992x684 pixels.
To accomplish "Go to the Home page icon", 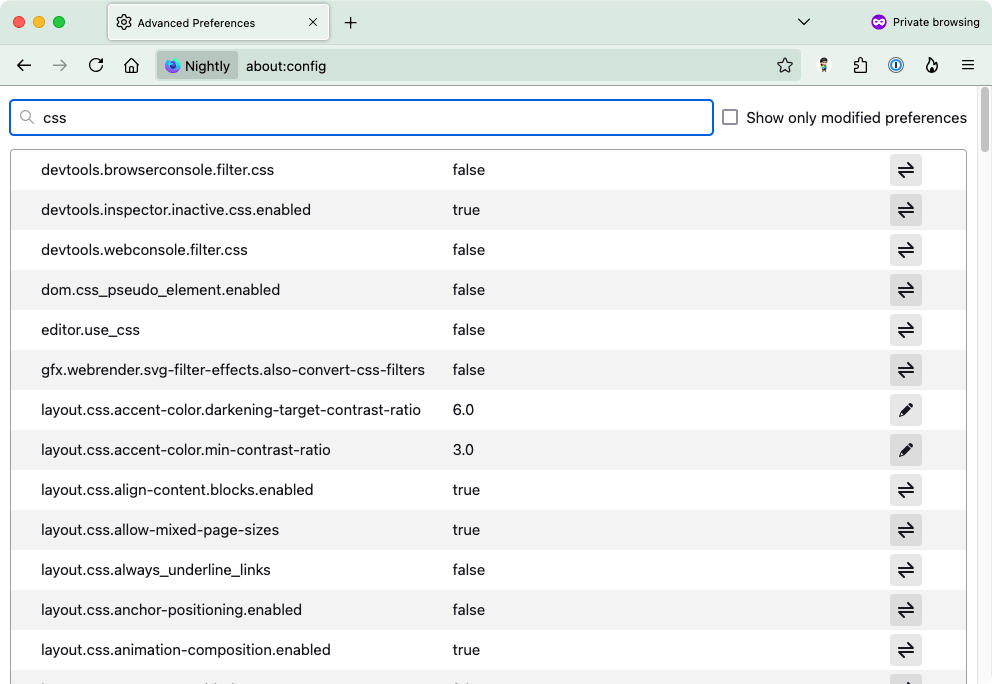I will point(131,66).
